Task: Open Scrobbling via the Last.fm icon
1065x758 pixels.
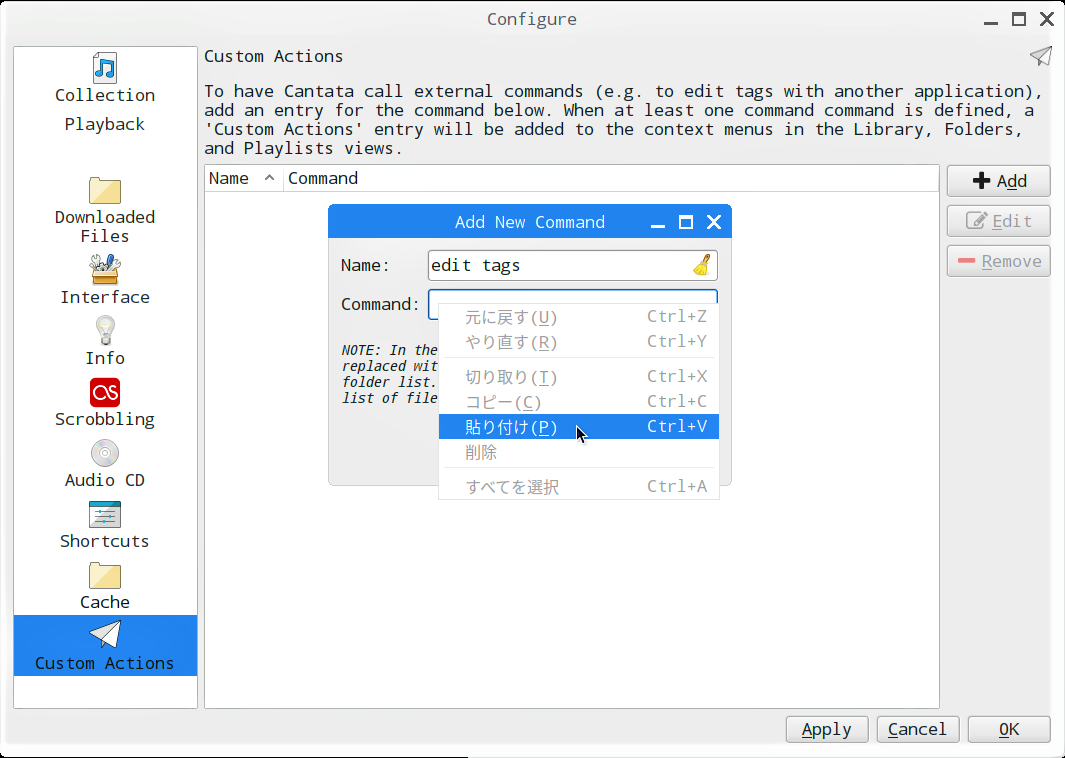Action: [x=105, y=391]
